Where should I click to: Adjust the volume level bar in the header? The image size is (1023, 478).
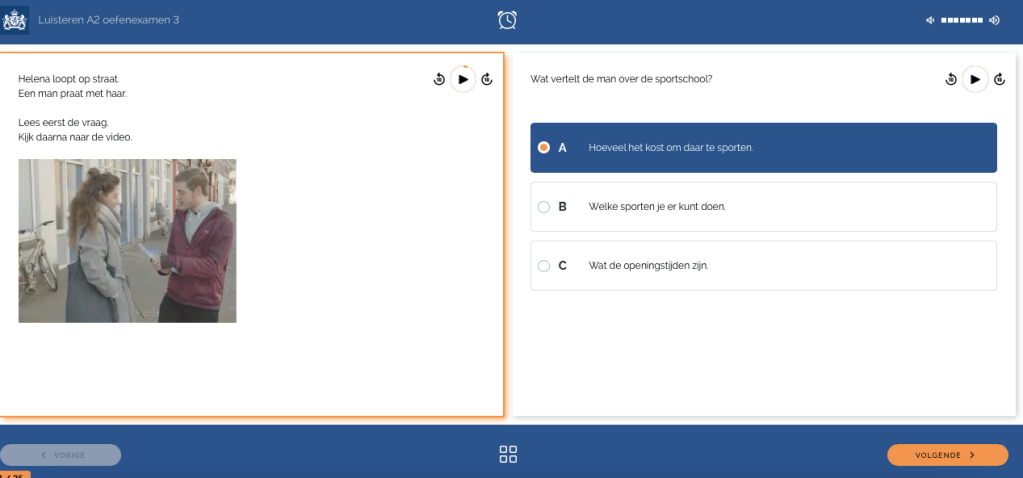[962, 20]
